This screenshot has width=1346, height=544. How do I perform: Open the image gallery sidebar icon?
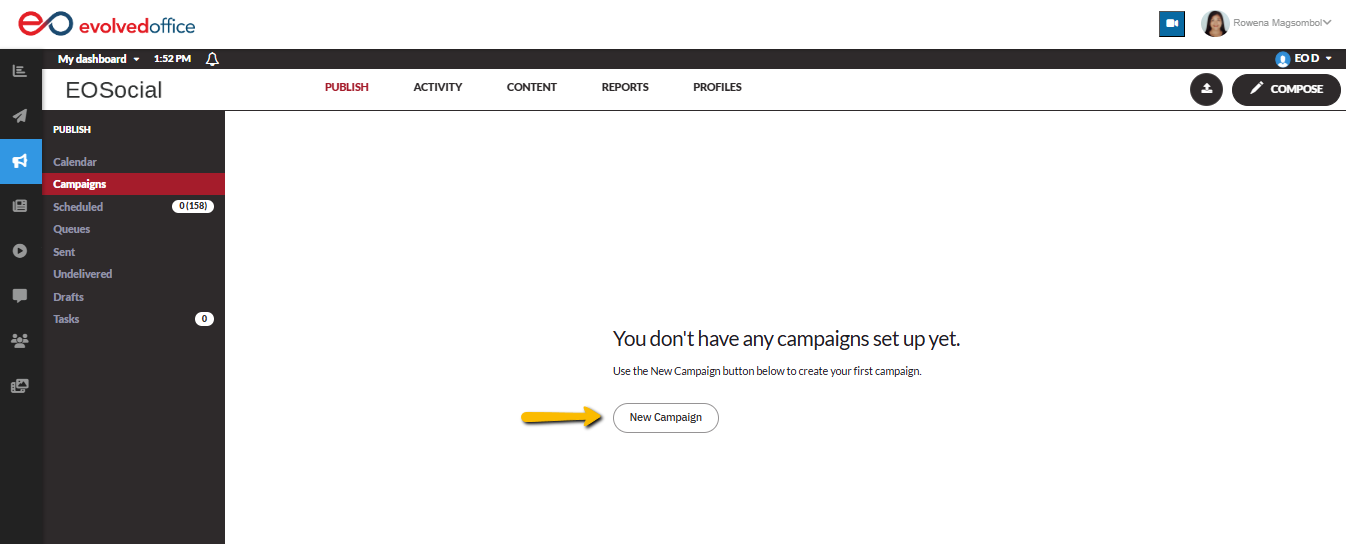coord(20,386)
